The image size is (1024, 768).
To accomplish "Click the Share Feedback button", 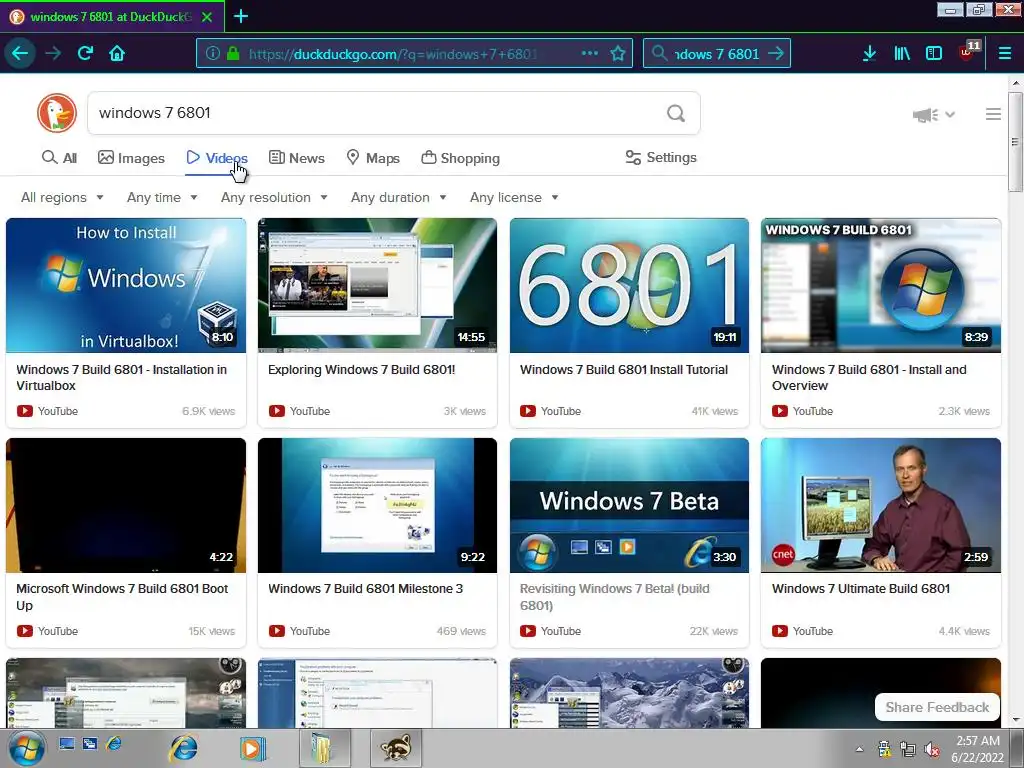I will point(937,707).
